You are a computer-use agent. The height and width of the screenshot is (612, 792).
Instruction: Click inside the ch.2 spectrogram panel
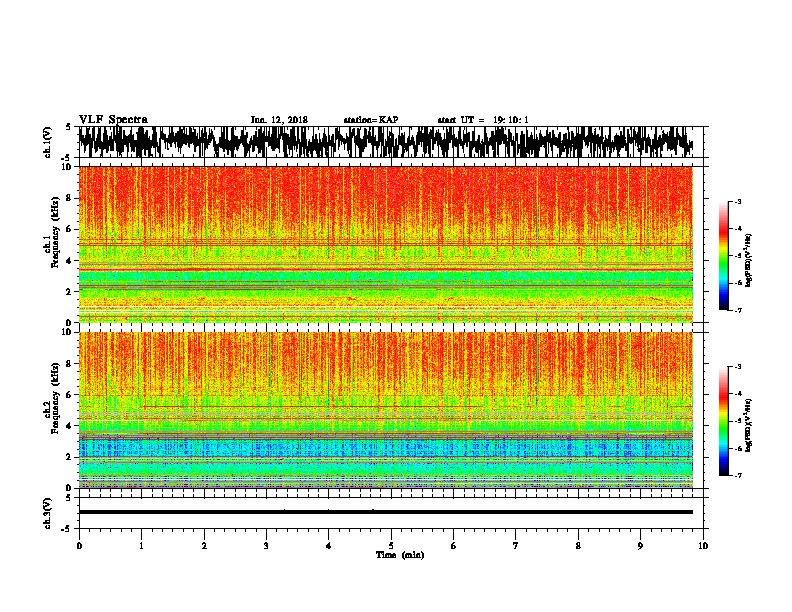click(x=385, y=410)
